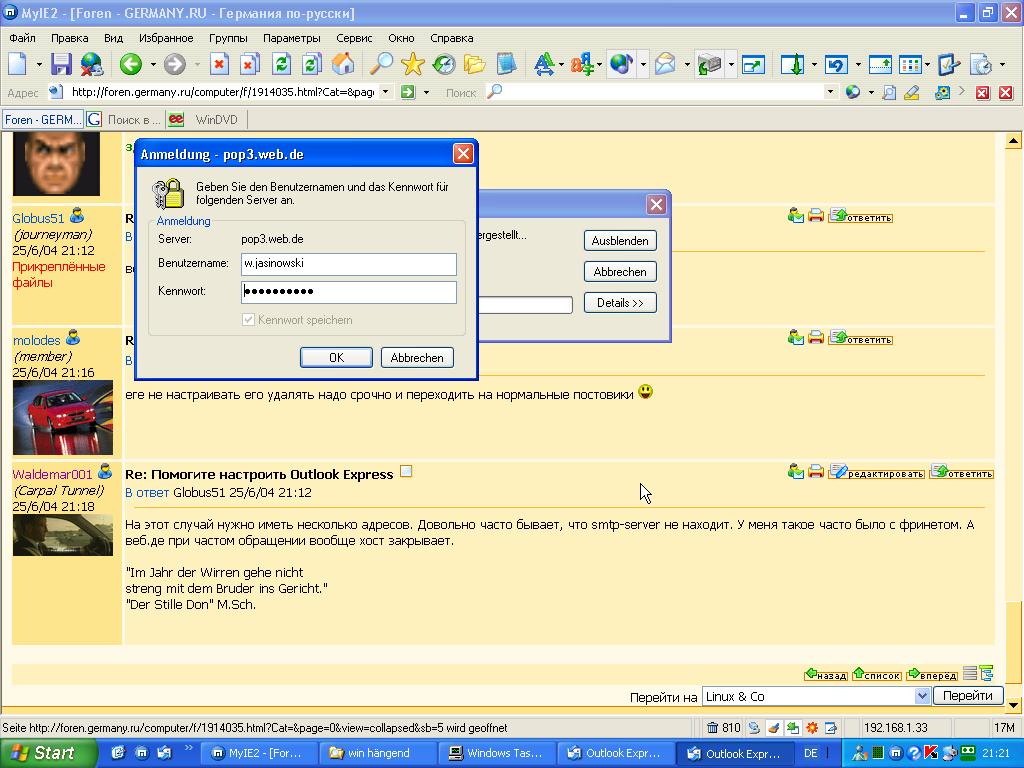Click the magnifier Search toolbar icon
The width and height of the screenshot is (1024, 768).
381,64
